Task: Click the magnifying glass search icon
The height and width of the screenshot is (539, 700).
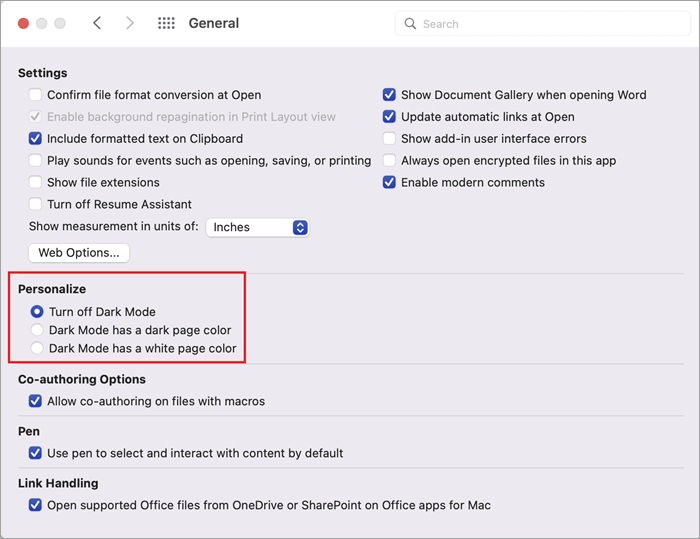Action: coord(410,23)
